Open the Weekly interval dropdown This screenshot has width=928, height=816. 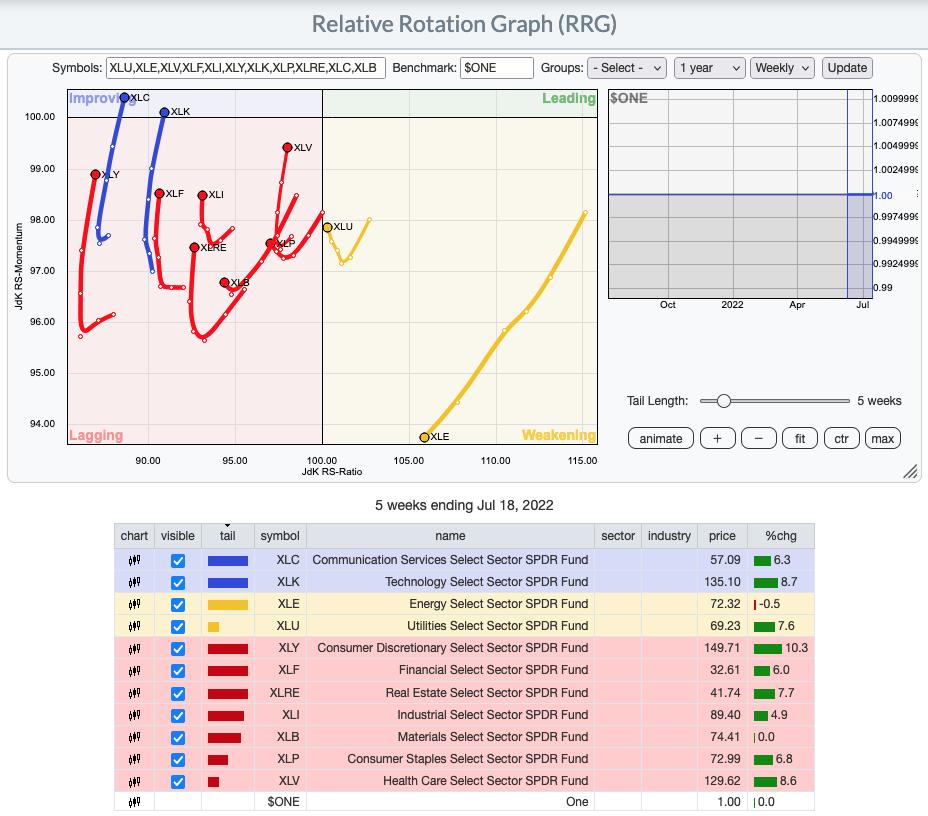coord(782,68)
